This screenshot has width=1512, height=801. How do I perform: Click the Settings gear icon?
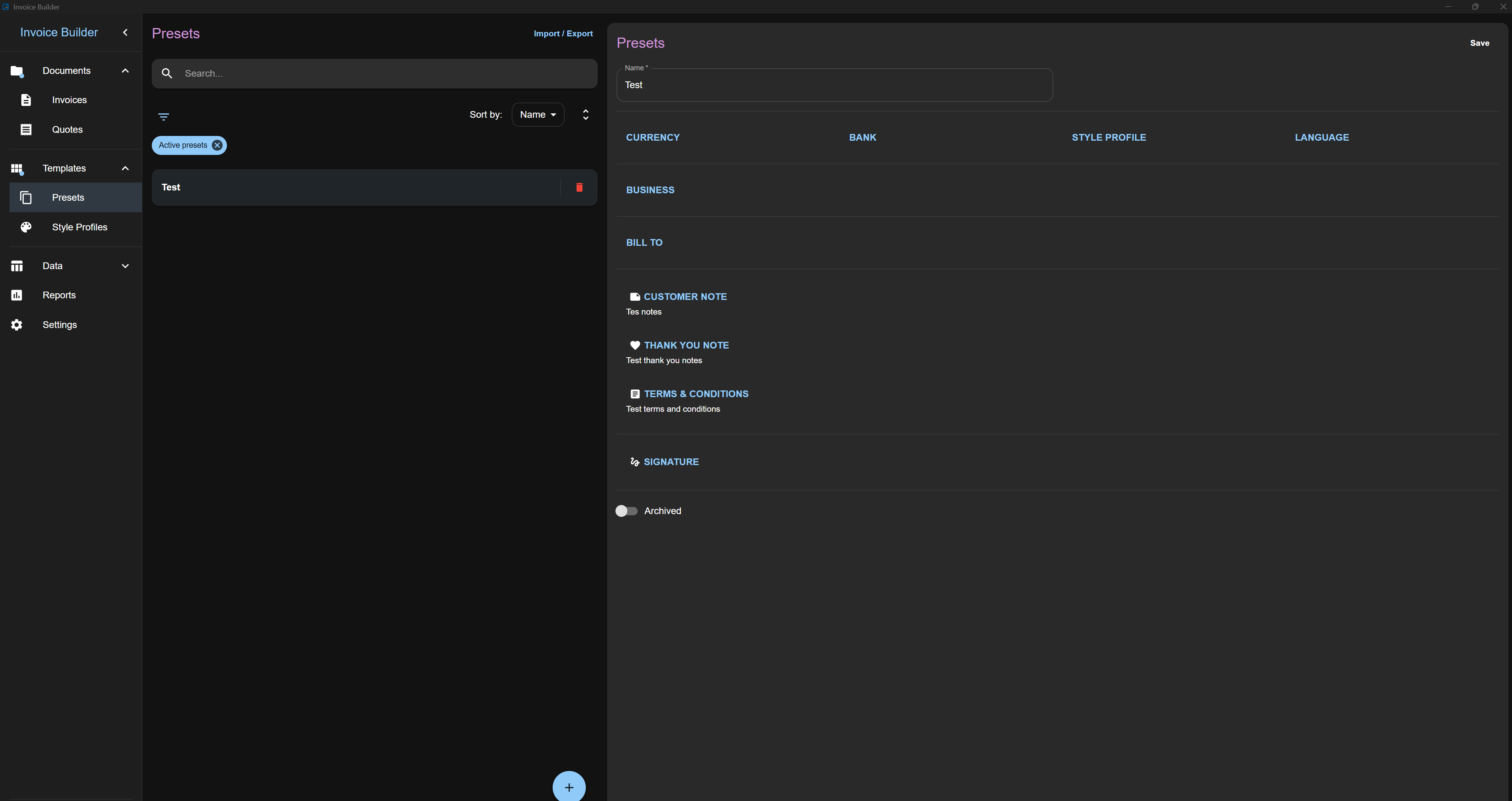(x=17, y=324)
